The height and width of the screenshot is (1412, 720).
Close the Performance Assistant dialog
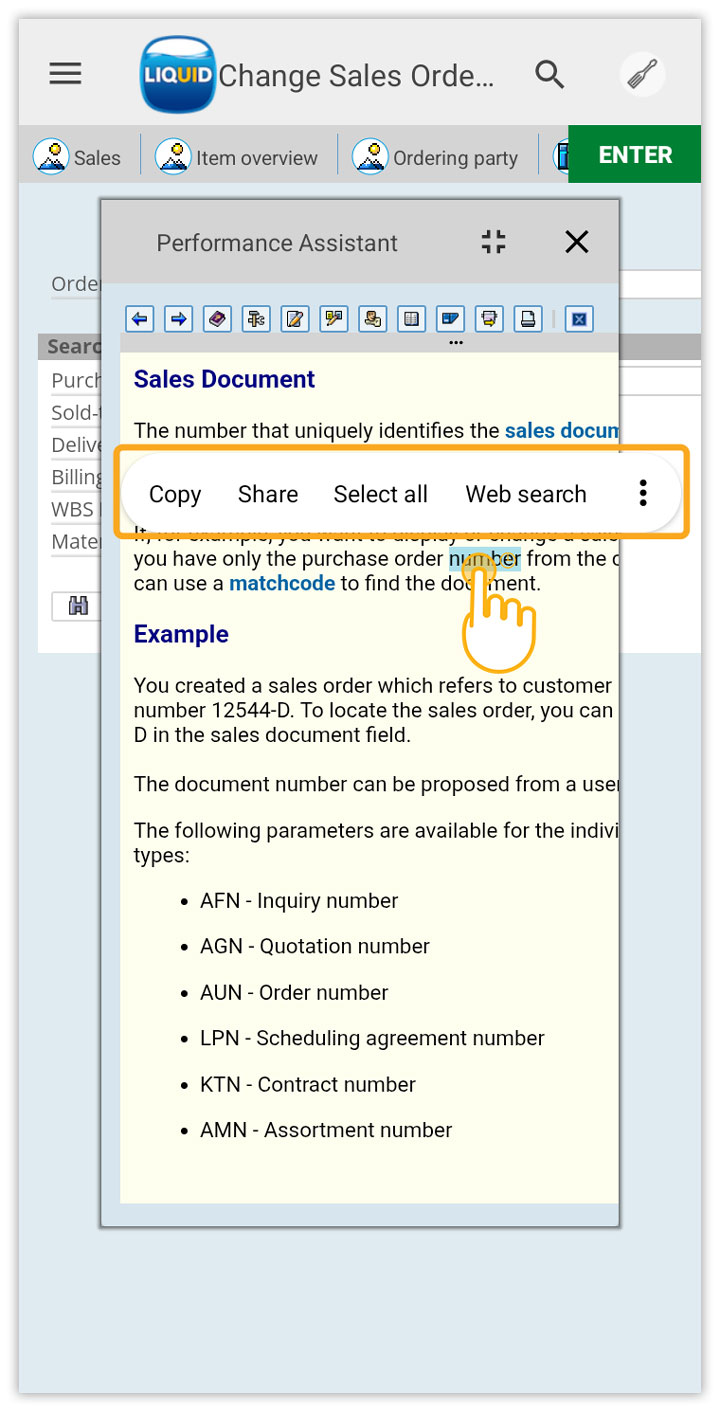[x=577, y=242]
